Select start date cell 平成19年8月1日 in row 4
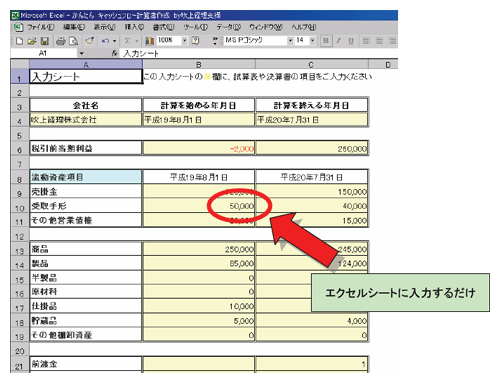This screenshot has height=383, width=500. 199,120
